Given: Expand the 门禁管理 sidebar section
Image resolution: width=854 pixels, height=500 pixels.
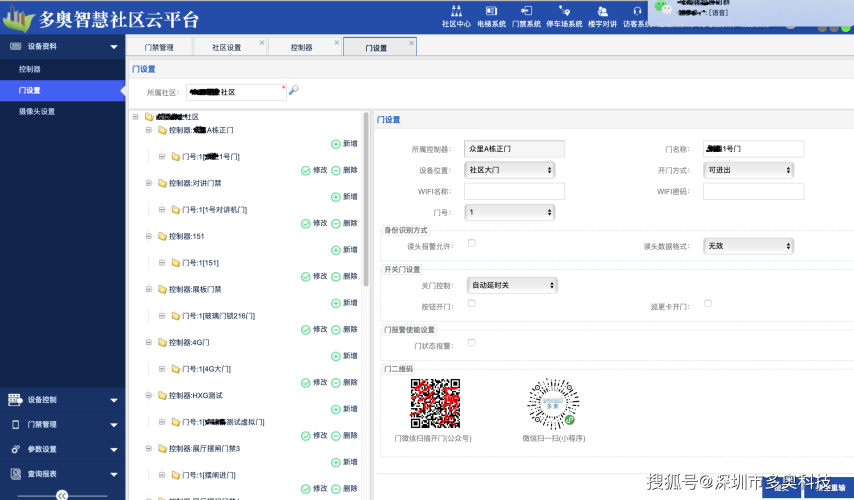Looking at the screenshot, I should (63, 424).
